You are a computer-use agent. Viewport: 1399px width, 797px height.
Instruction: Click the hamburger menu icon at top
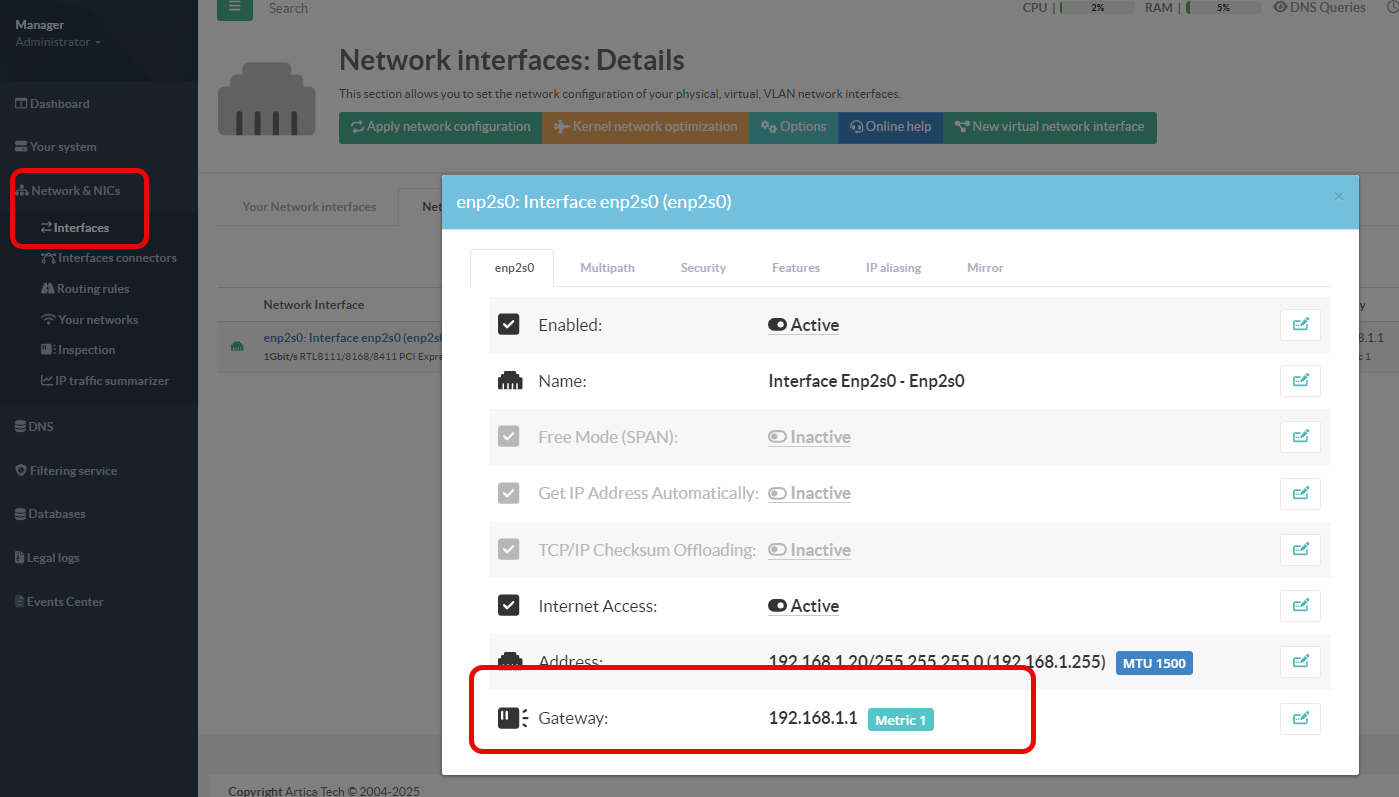point(234,8)
